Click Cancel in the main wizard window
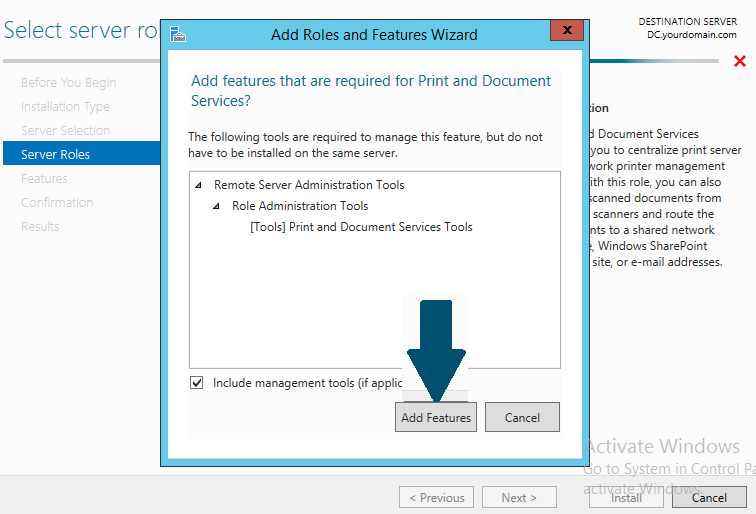 point(709,497)
